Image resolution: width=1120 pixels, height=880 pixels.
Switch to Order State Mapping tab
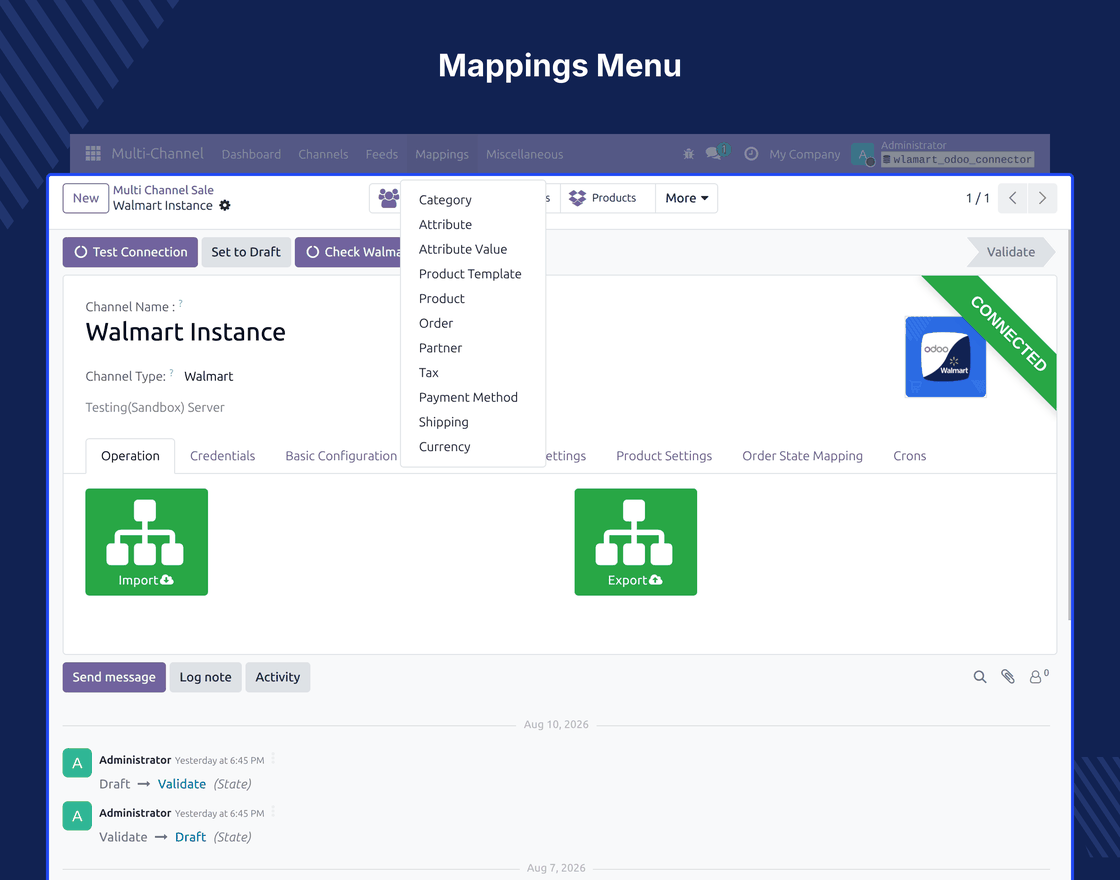click(x=802, y=456)
